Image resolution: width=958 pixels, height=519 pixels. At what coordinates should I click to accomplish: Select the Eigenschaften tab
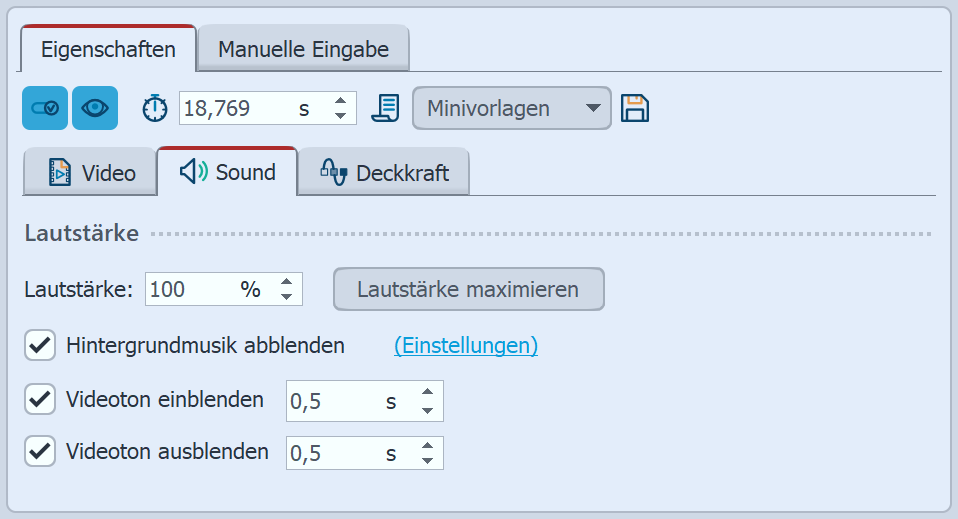(109, 49)
